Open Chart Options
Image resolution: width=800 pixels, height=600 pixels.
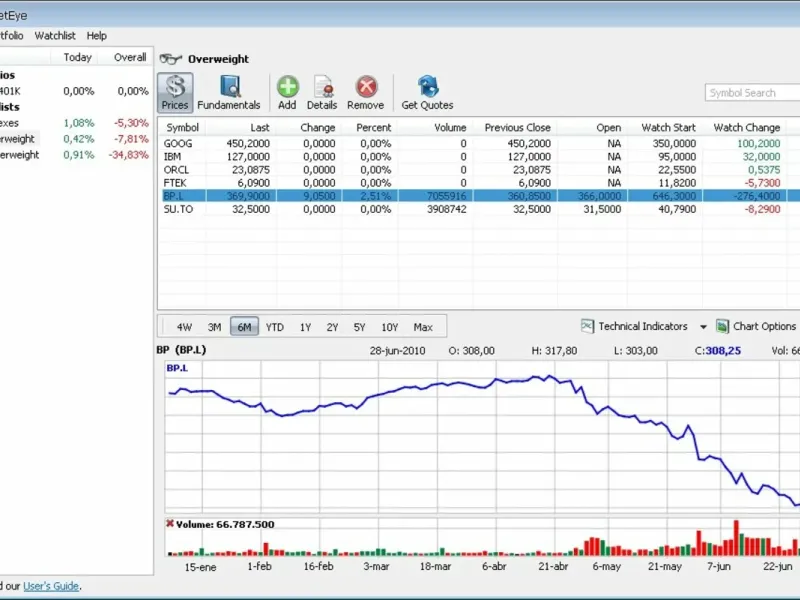pyautogui.click(x=757, y=326)
